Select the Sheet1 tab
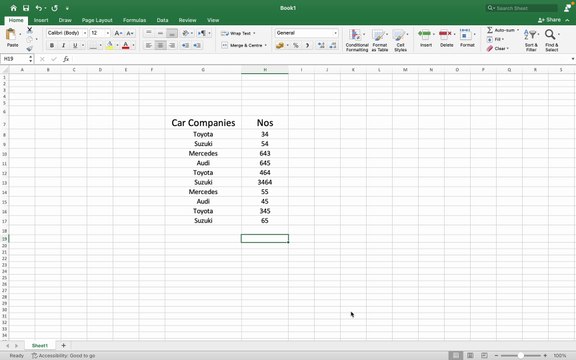576x360 pixels. click(x=40, y=345)
